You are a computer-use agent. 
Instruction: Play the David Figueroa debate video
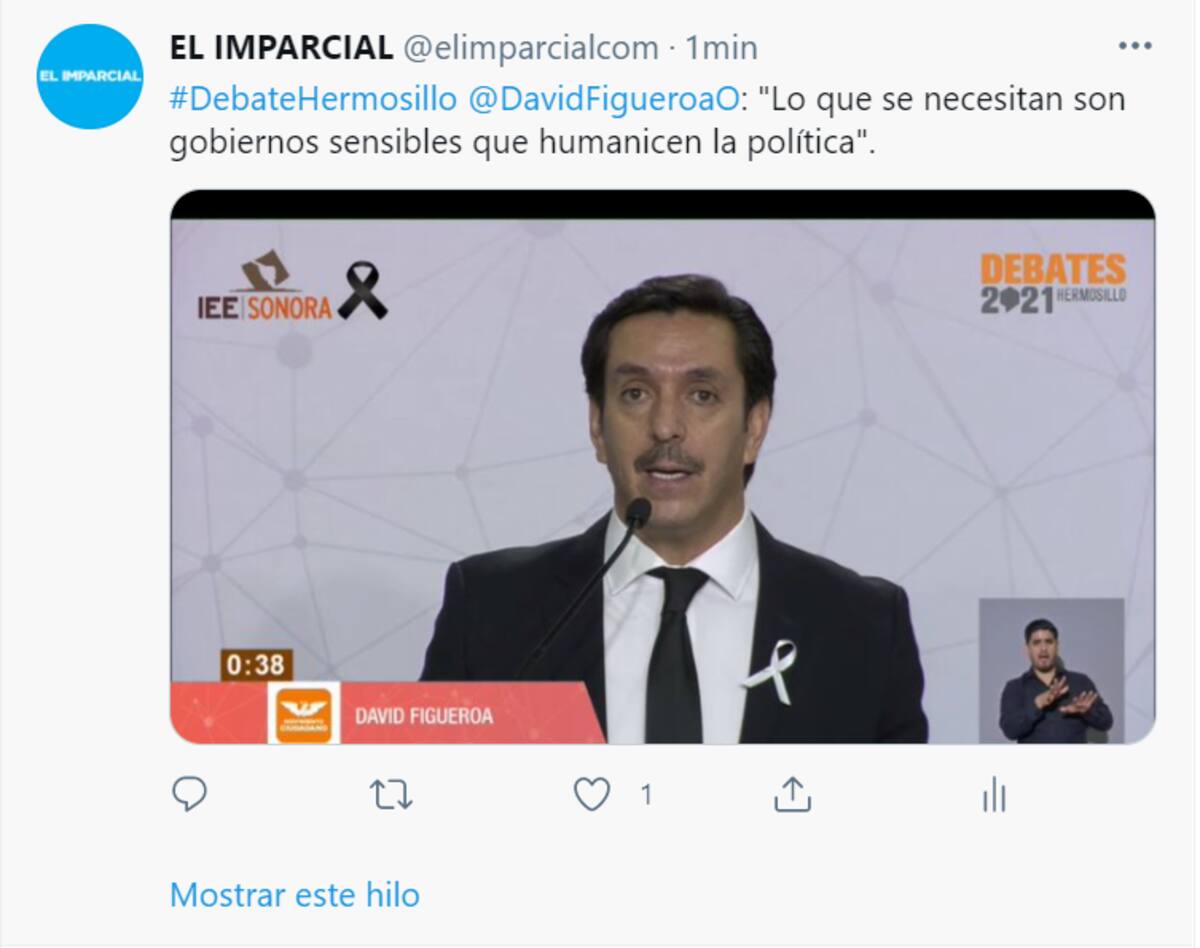[662, 467]
